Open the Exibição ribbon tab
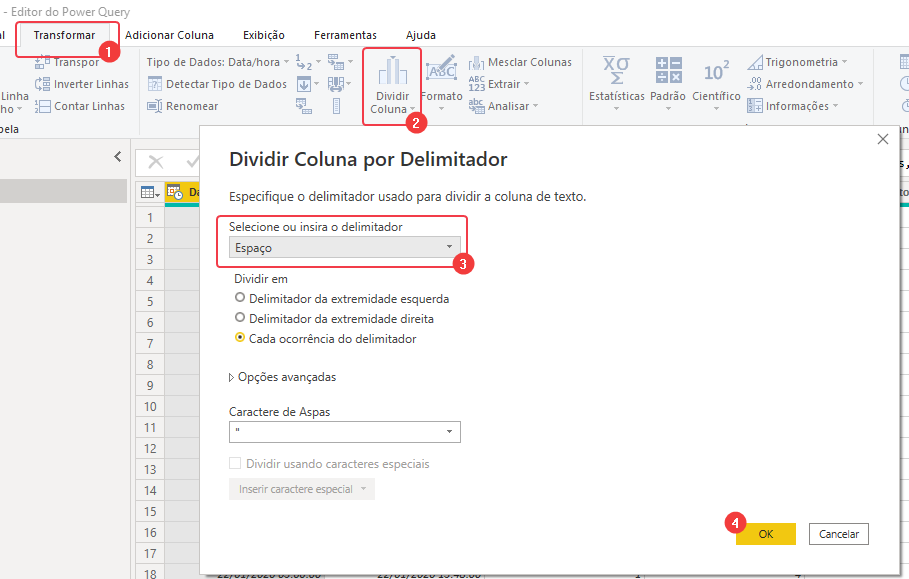Screen dimensions: 909x579 [264, 35]
